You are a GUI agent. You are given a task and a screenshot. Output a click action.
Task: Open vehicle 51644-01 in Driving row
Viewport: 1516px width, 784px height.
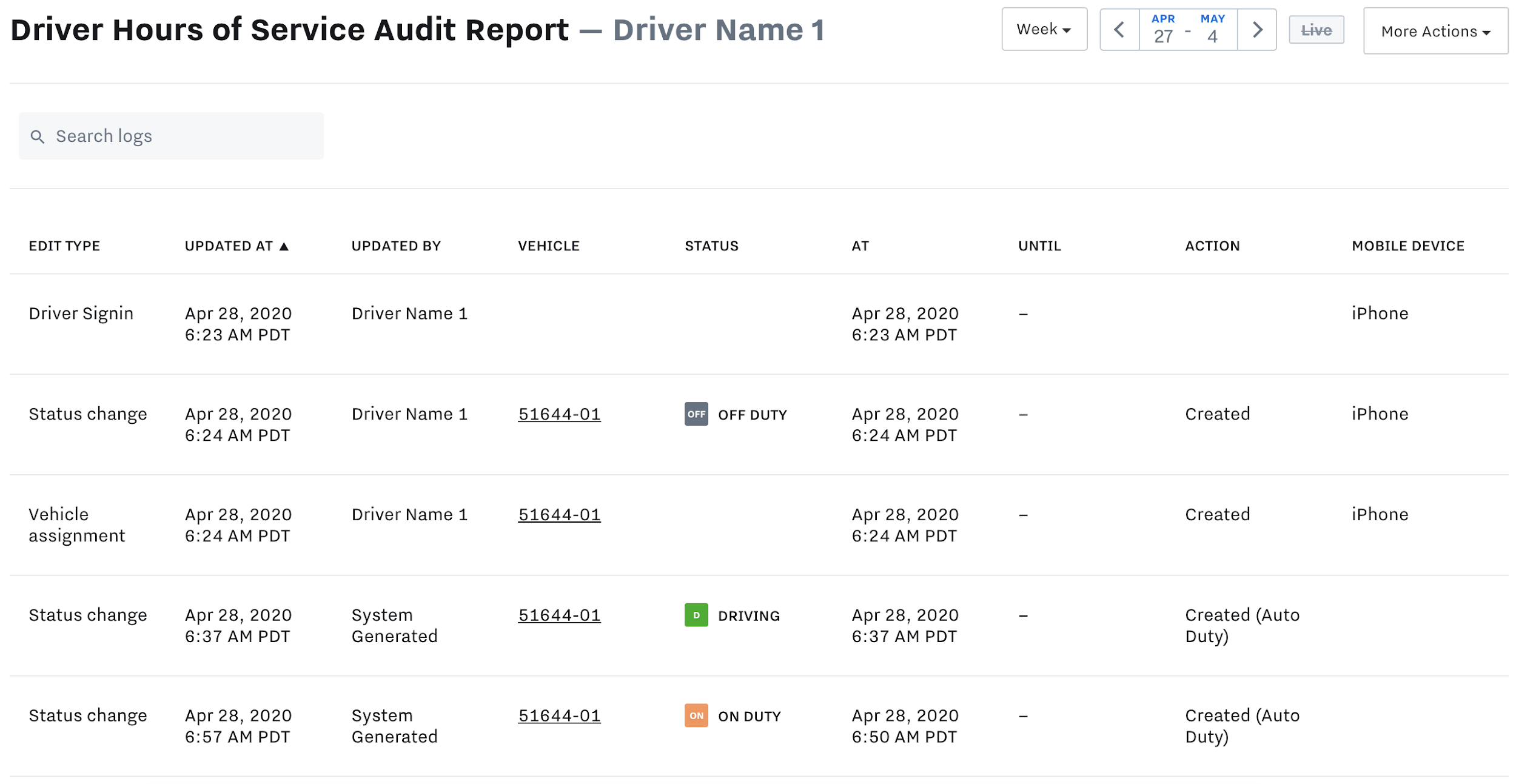coord(558,615)
